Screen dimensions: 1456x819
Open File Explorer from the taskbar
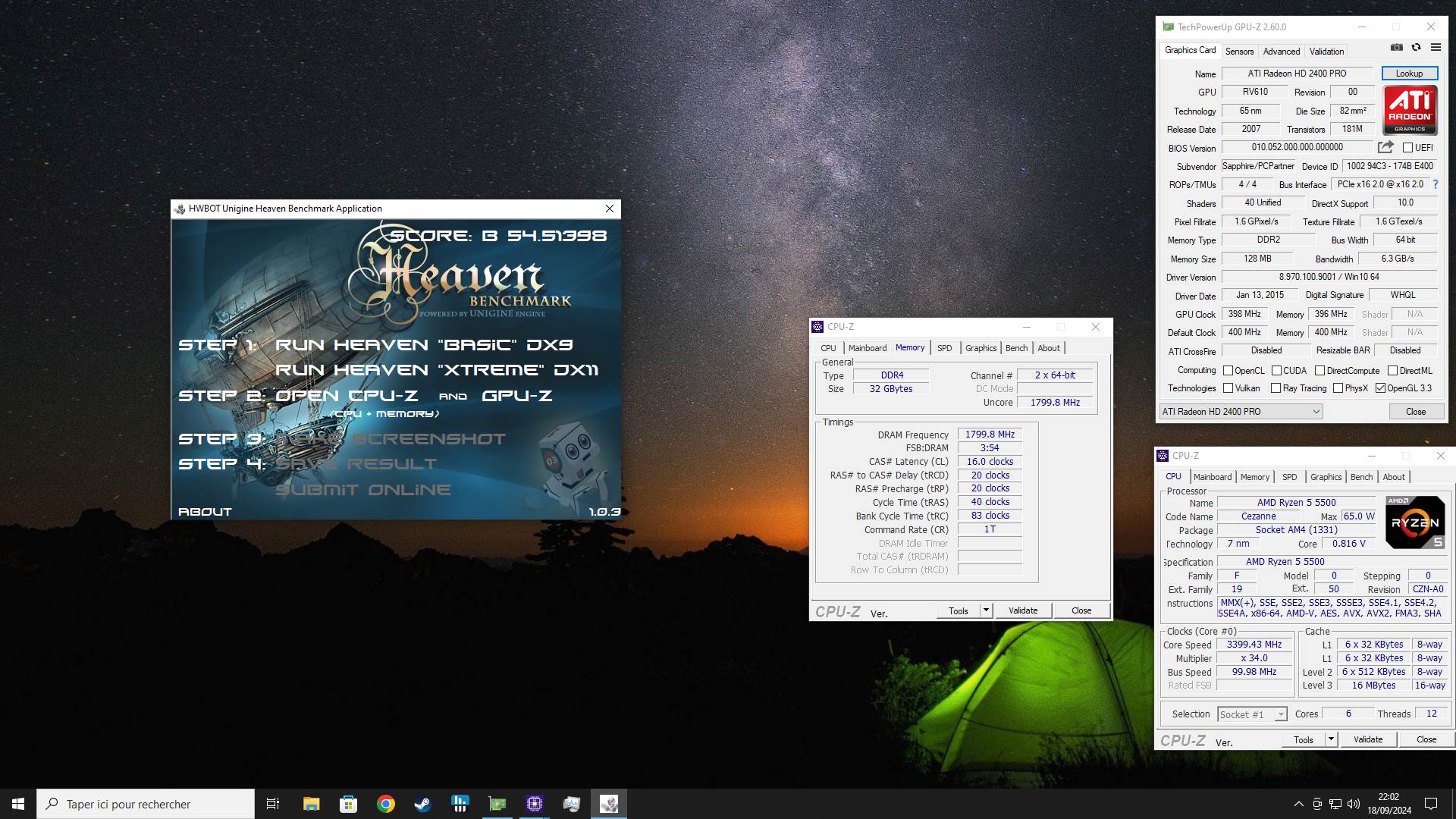pos(311,804)
